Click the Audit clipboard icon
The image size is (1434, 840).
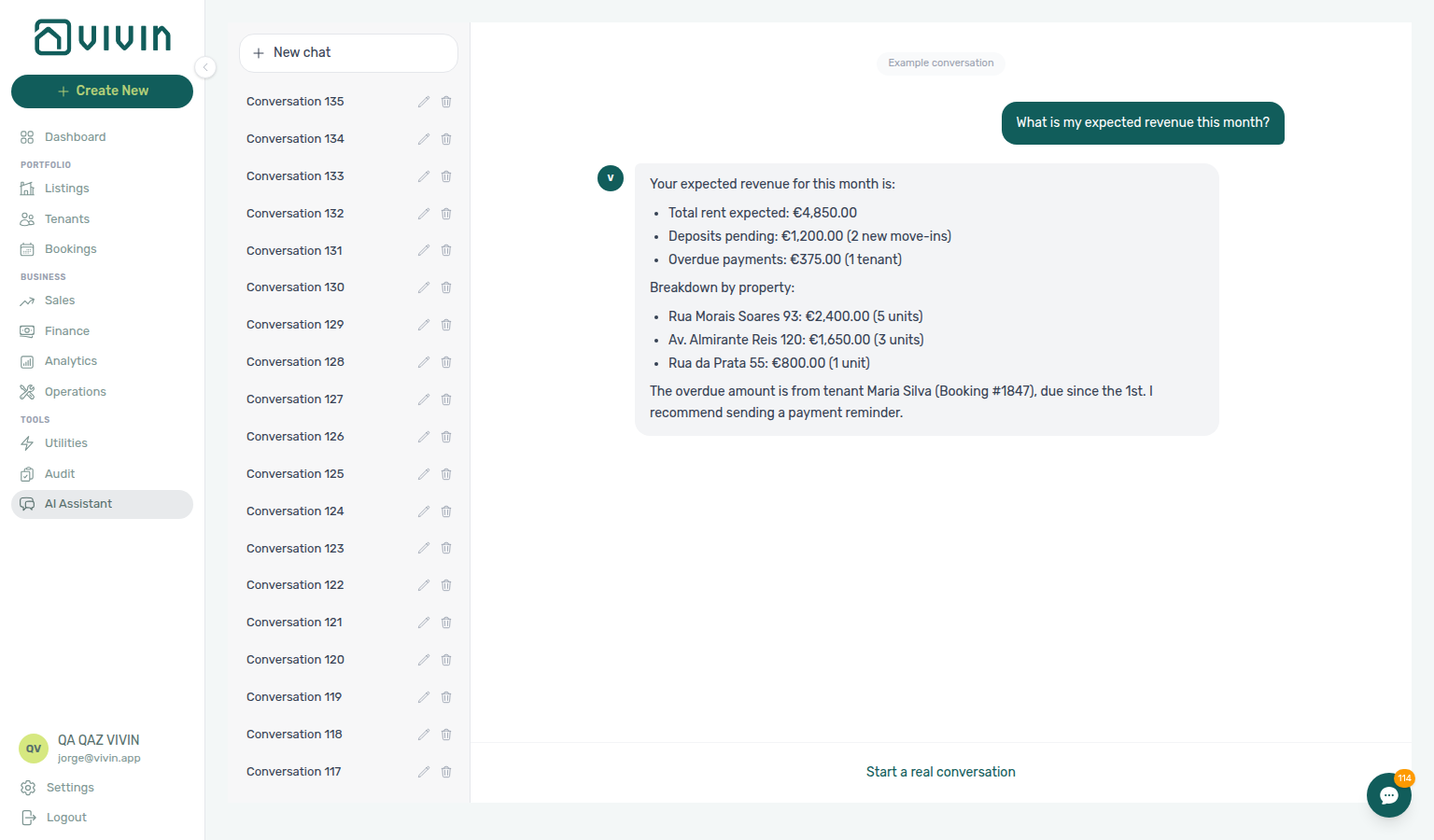point(27,474)
